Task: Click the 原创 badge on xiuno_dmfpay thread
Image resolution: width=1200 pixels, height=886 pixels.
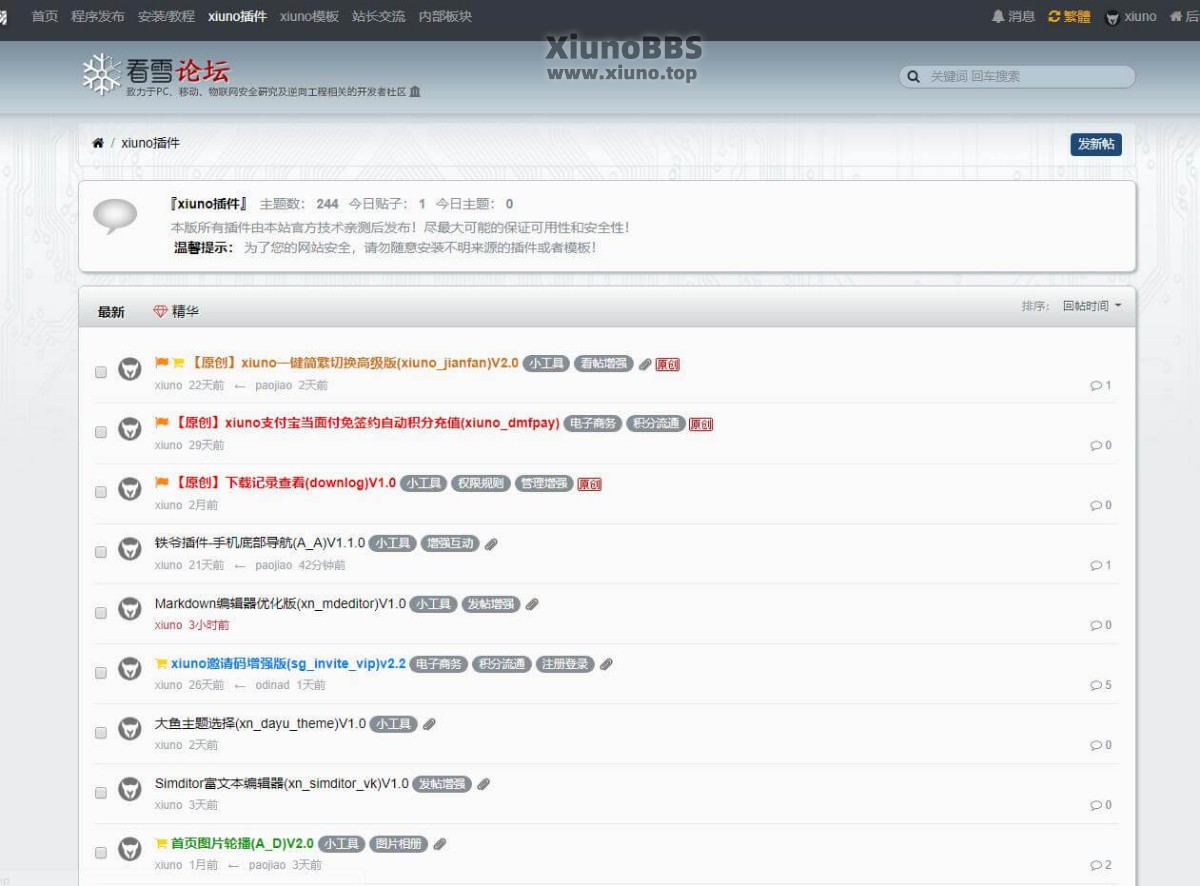Action: [x=701, y=424]
